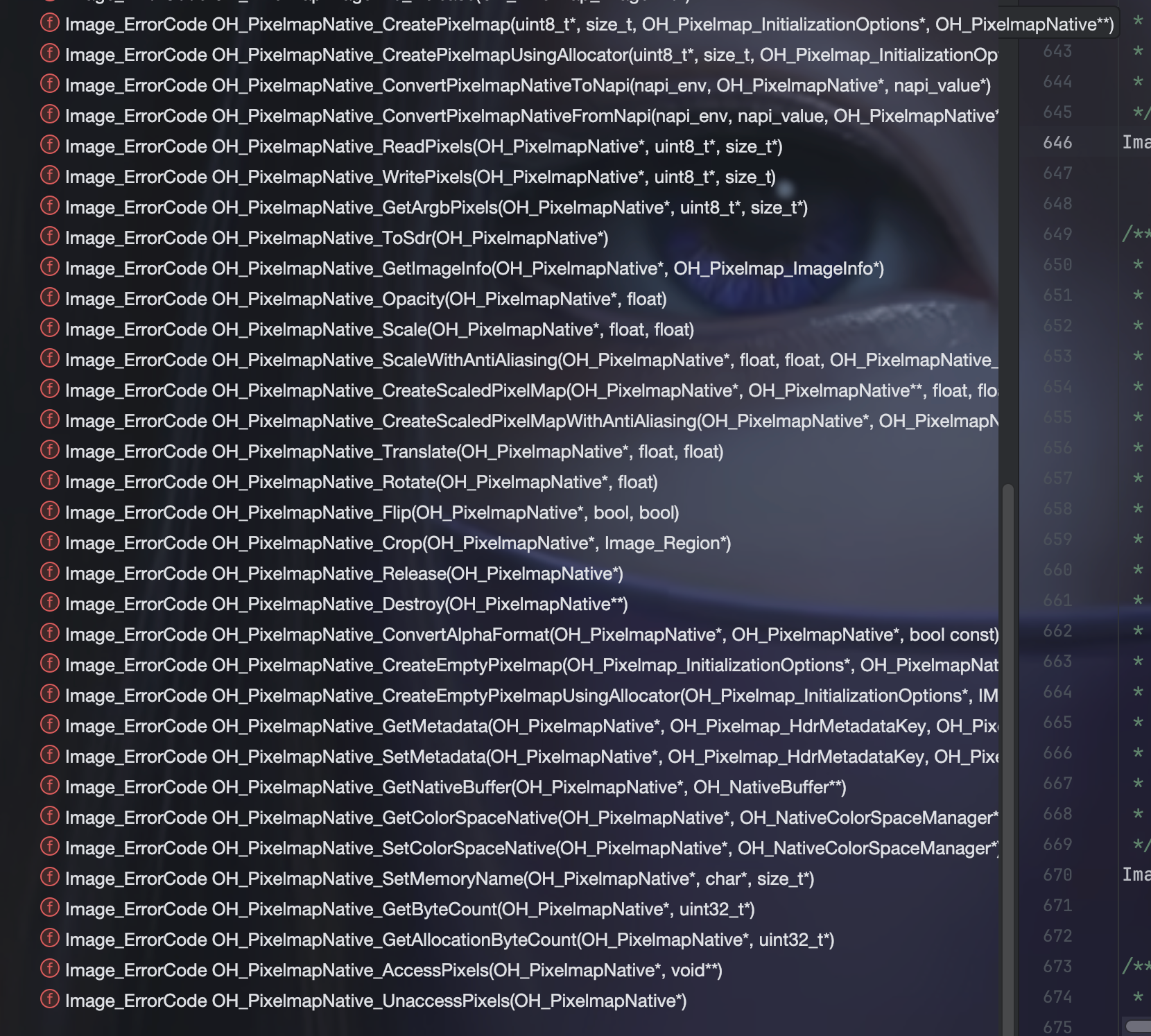
Task: Click line number 646 in gutter
Action: click(x=1057, y=142)
